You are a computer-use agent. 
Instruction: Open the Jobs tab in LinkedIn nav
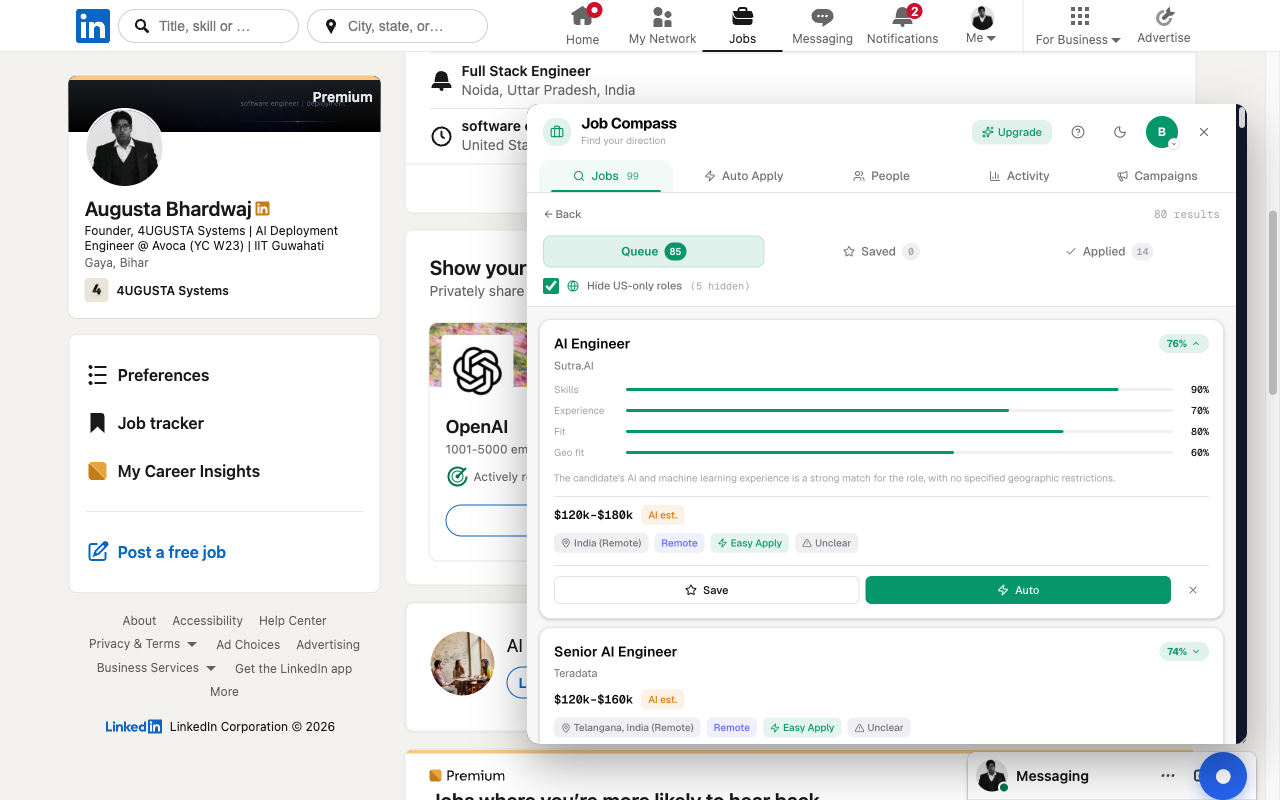(742, 26)
